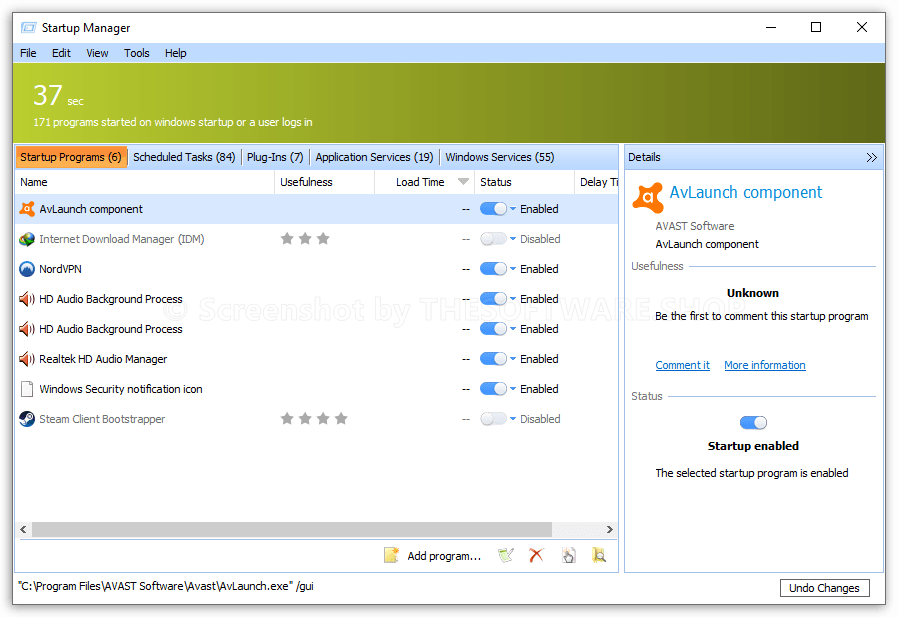Follow the Comment it link
The image size is (898, 617).
(683, 366)
